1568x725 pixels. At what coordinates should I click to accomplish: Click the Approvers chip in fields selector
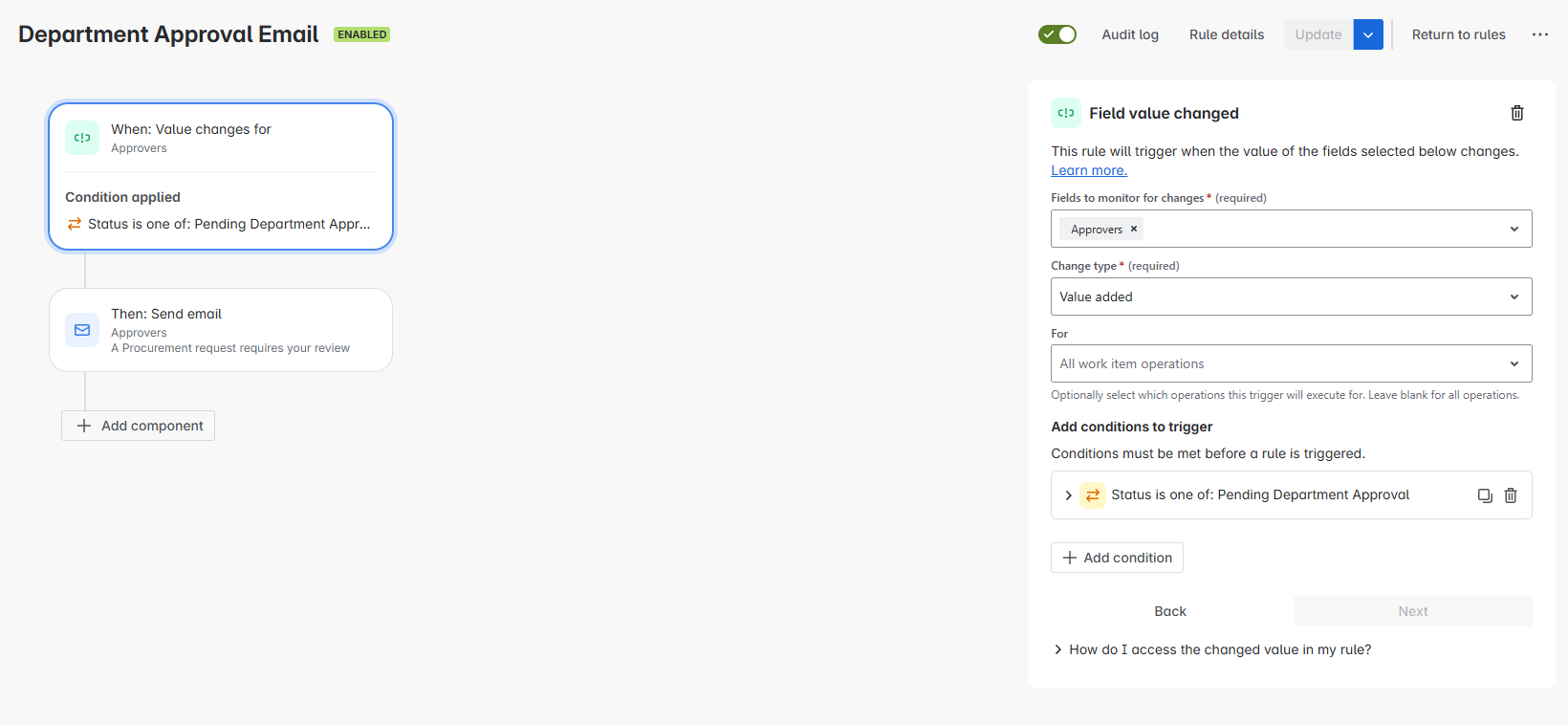click(x=1098, y=229)
